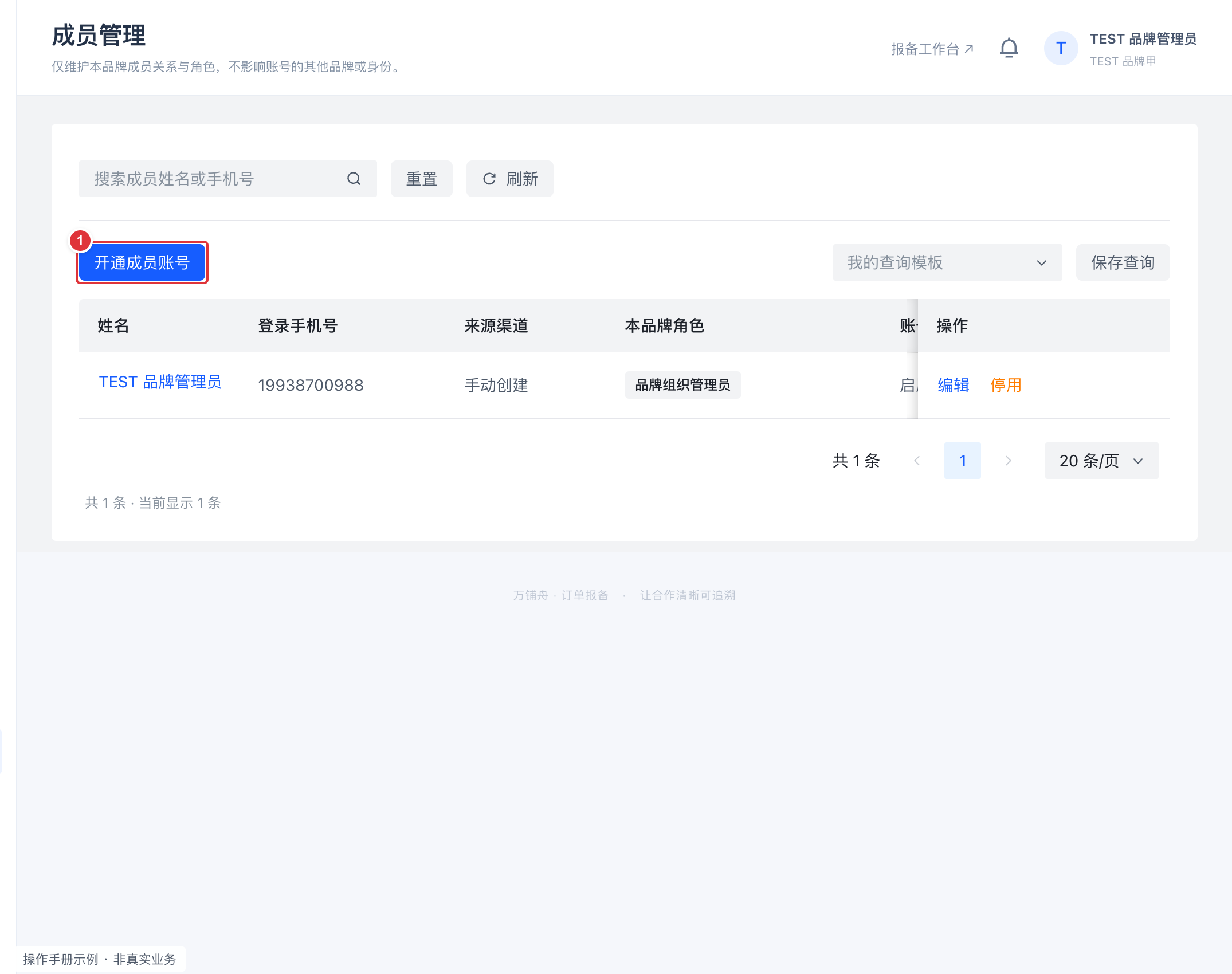1232x974 pixels.
Task: Click the TEST 品牌管理员 username in header
Action: 1143,39
